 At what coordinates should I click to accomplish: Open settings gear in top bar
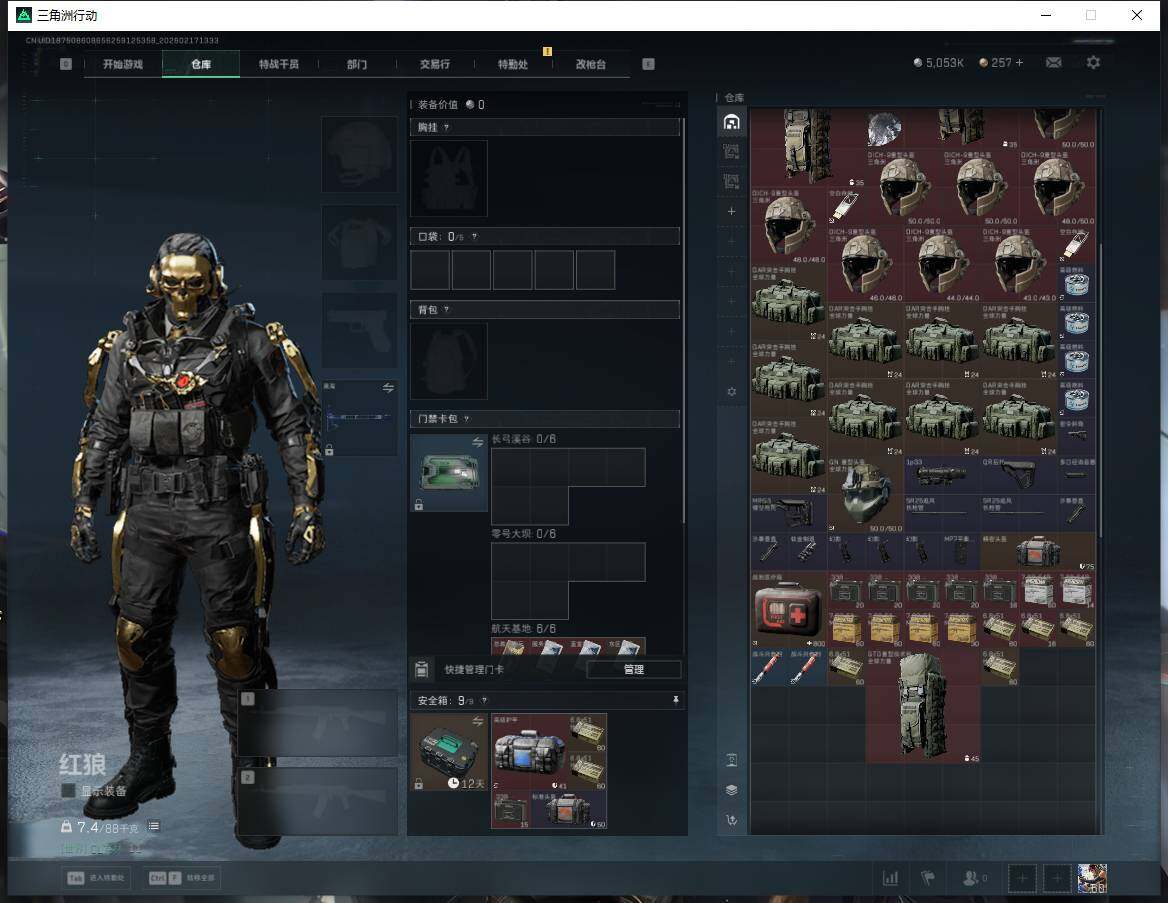point(1093,63)
